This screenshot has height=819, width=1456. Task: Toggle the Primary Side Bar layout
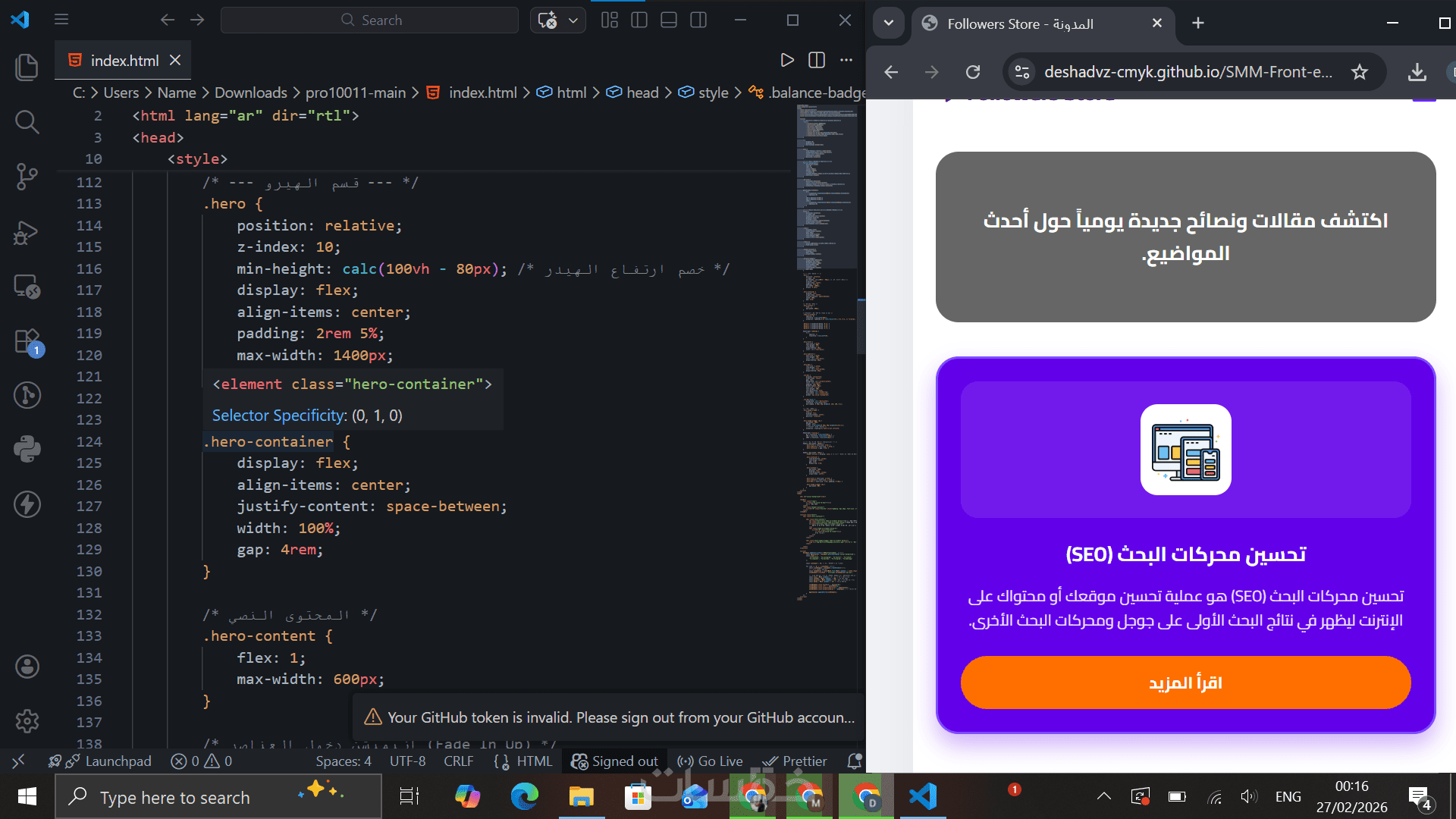tap(639, 20)
